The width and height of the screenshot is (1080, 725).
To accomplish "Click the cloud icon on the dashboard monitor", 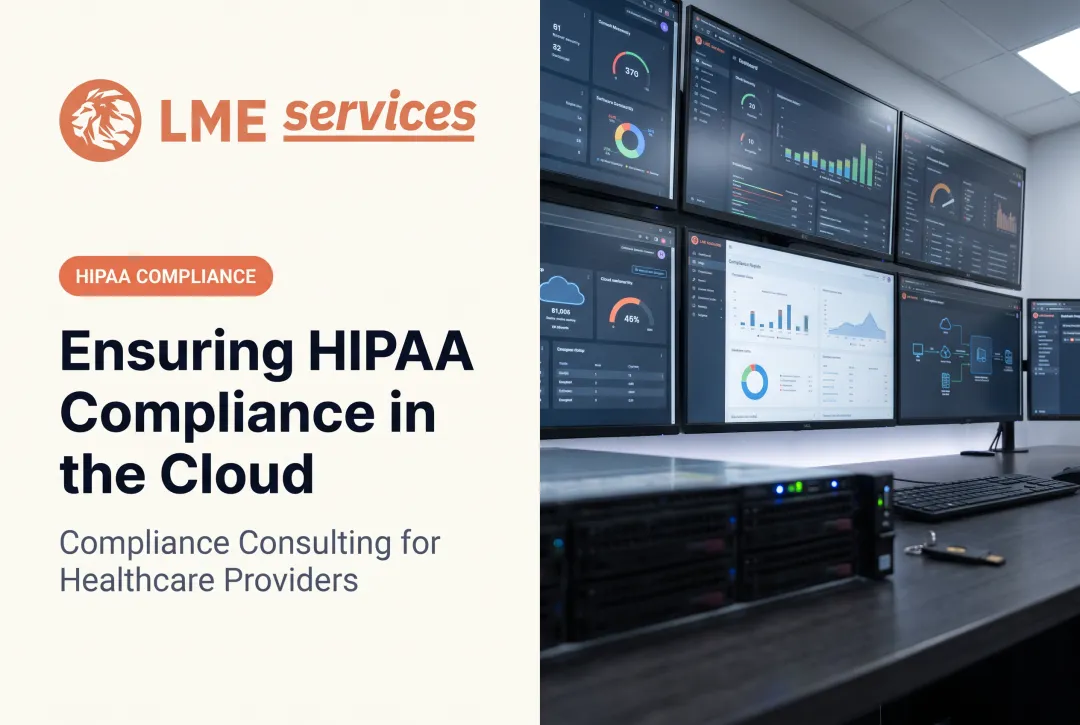I will [x=563, y=291].
